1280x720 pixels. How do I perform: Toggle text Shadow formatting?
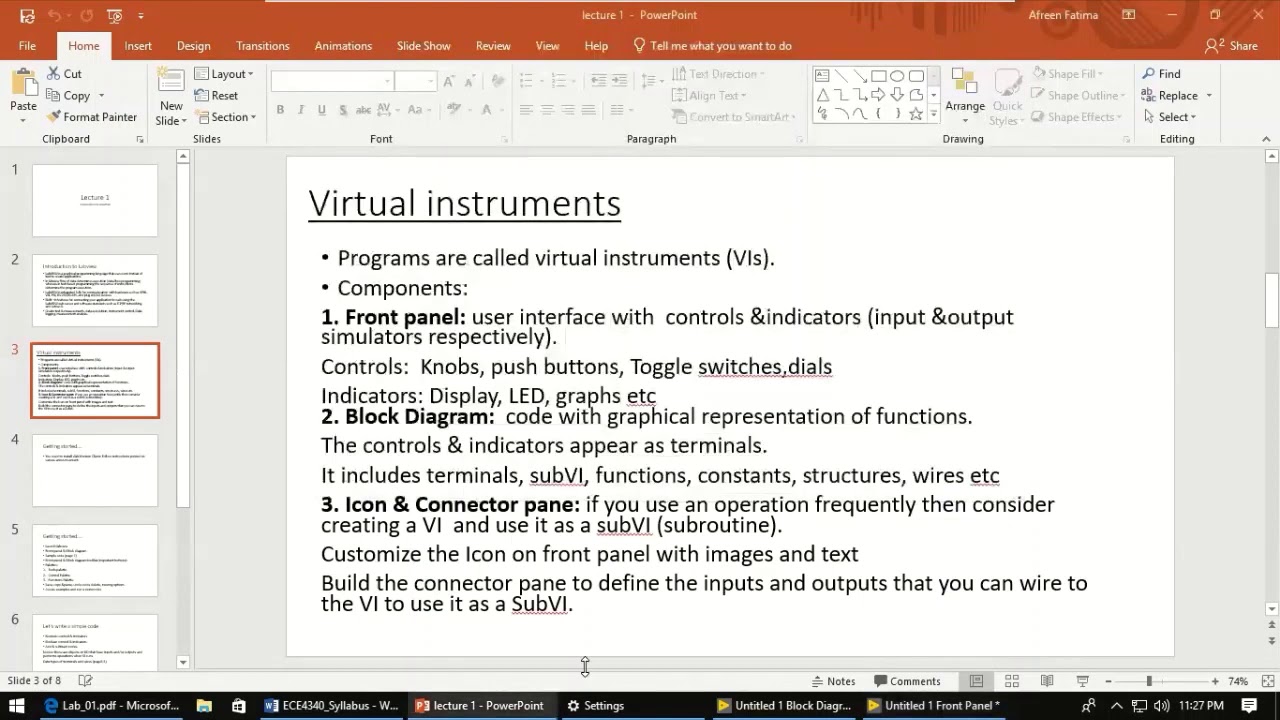tap(343, 110)
